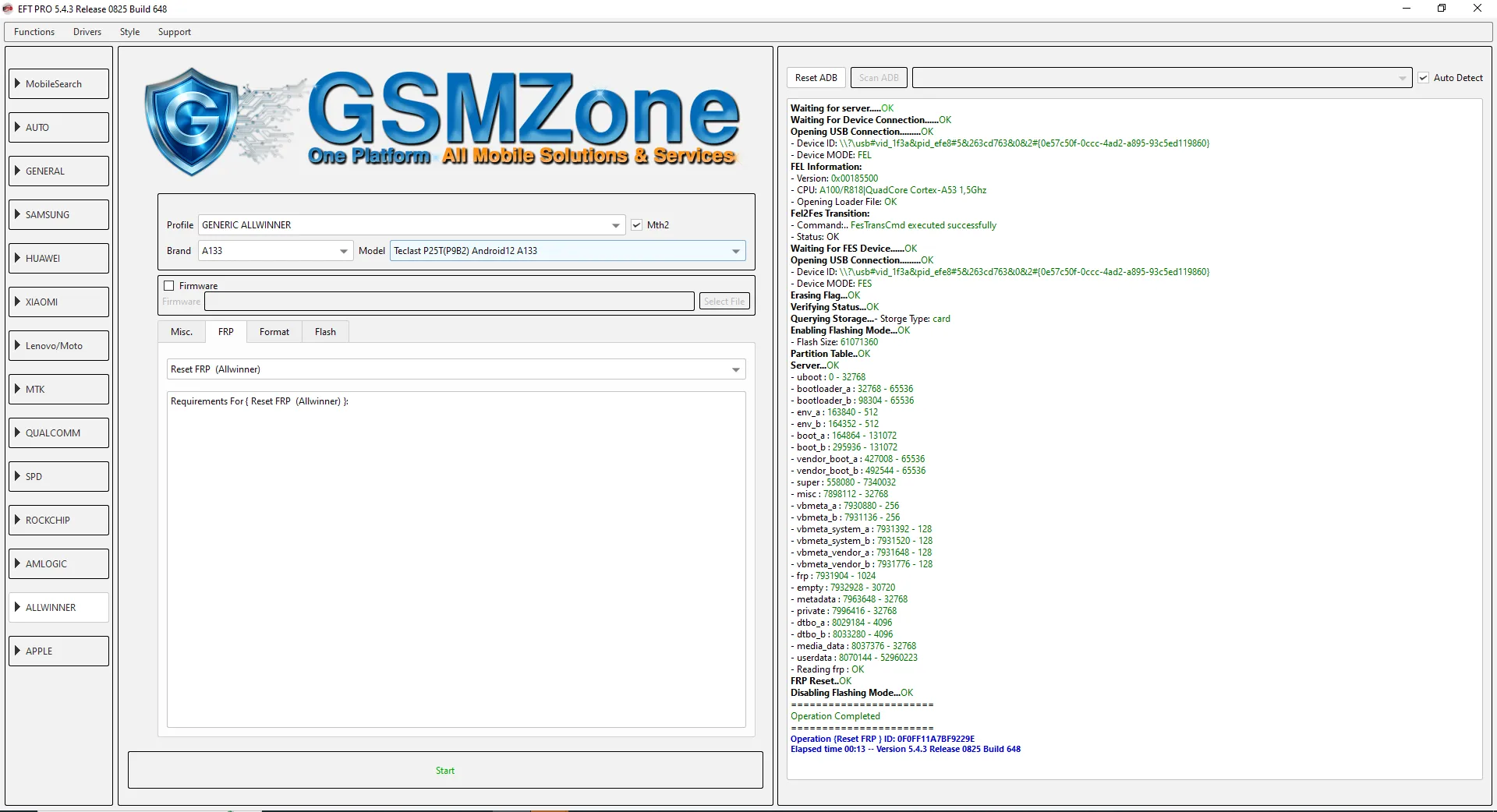Image resolution: width=1497 pixels, height=812 pixels.
Task: Expand the MTK sidebar section arrow
Action: click(17, 389)
